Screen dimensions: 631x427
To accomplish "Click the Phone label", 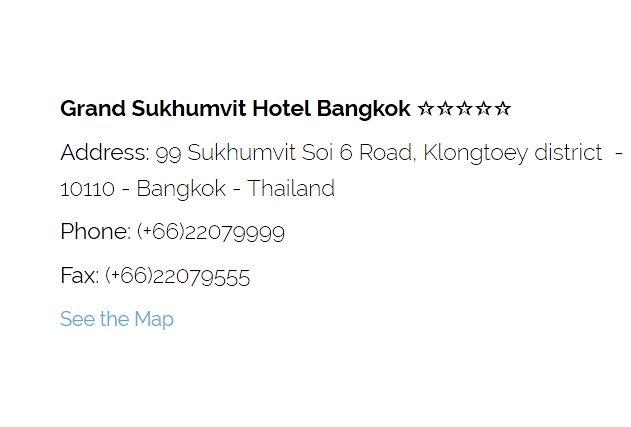I will pos(95,232).
